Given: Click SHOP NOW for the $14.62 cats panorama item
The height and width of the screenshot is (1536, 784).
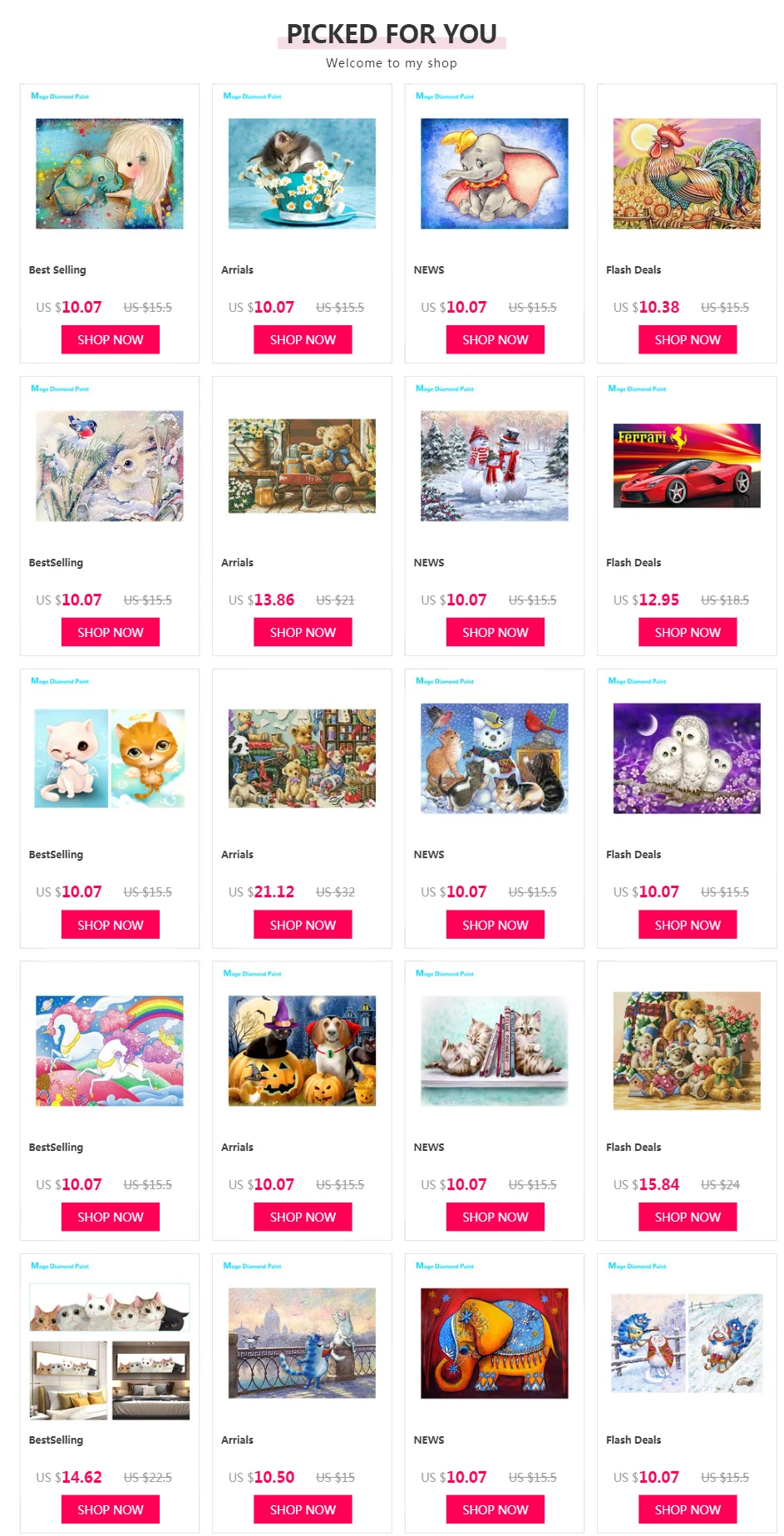Looking at the screenshot, I should tap(111, 1509).
